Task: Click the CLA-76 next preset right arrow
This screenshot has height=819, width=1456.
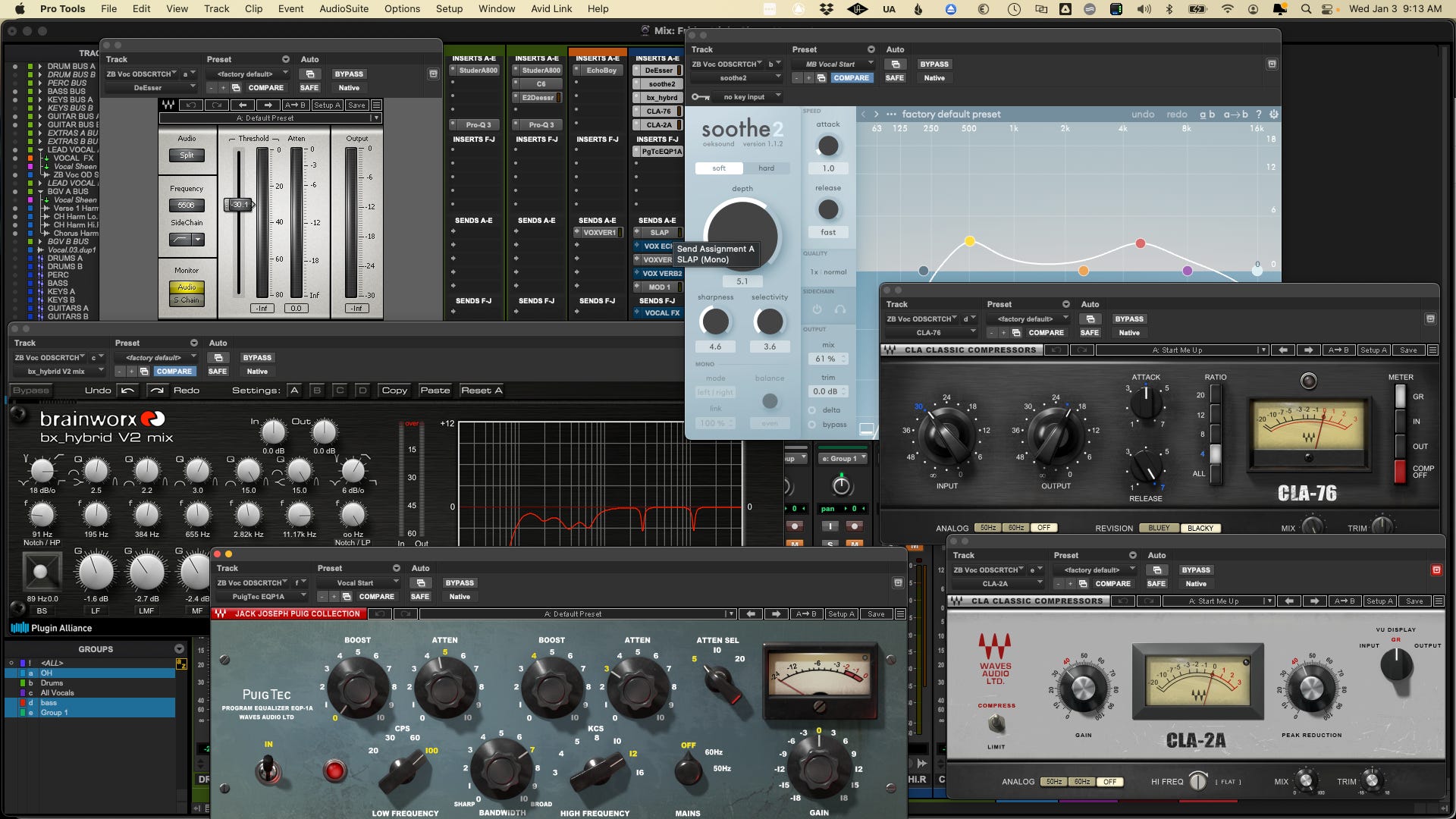Action: point(1308,350)
